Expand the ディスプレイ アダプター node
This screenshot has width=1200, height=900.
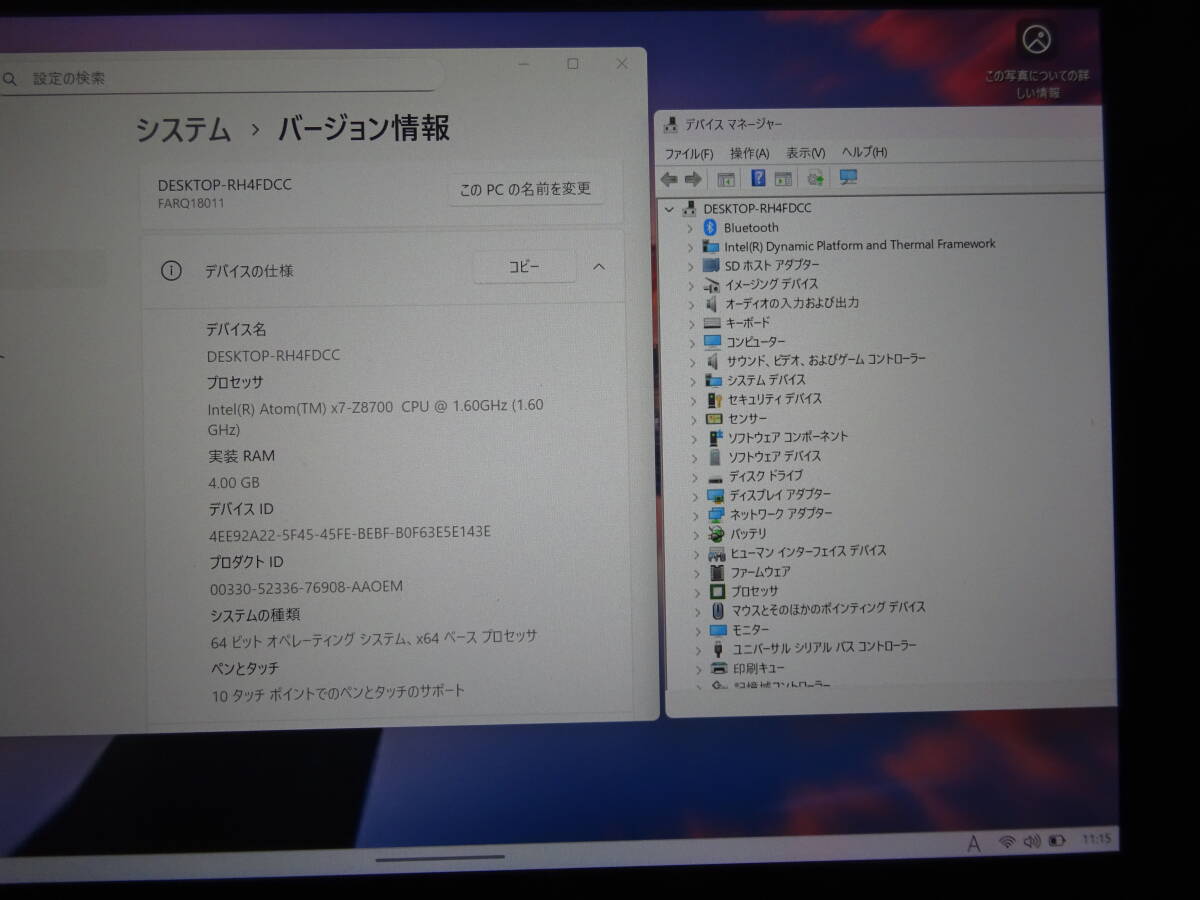click(x=694, y=495)
